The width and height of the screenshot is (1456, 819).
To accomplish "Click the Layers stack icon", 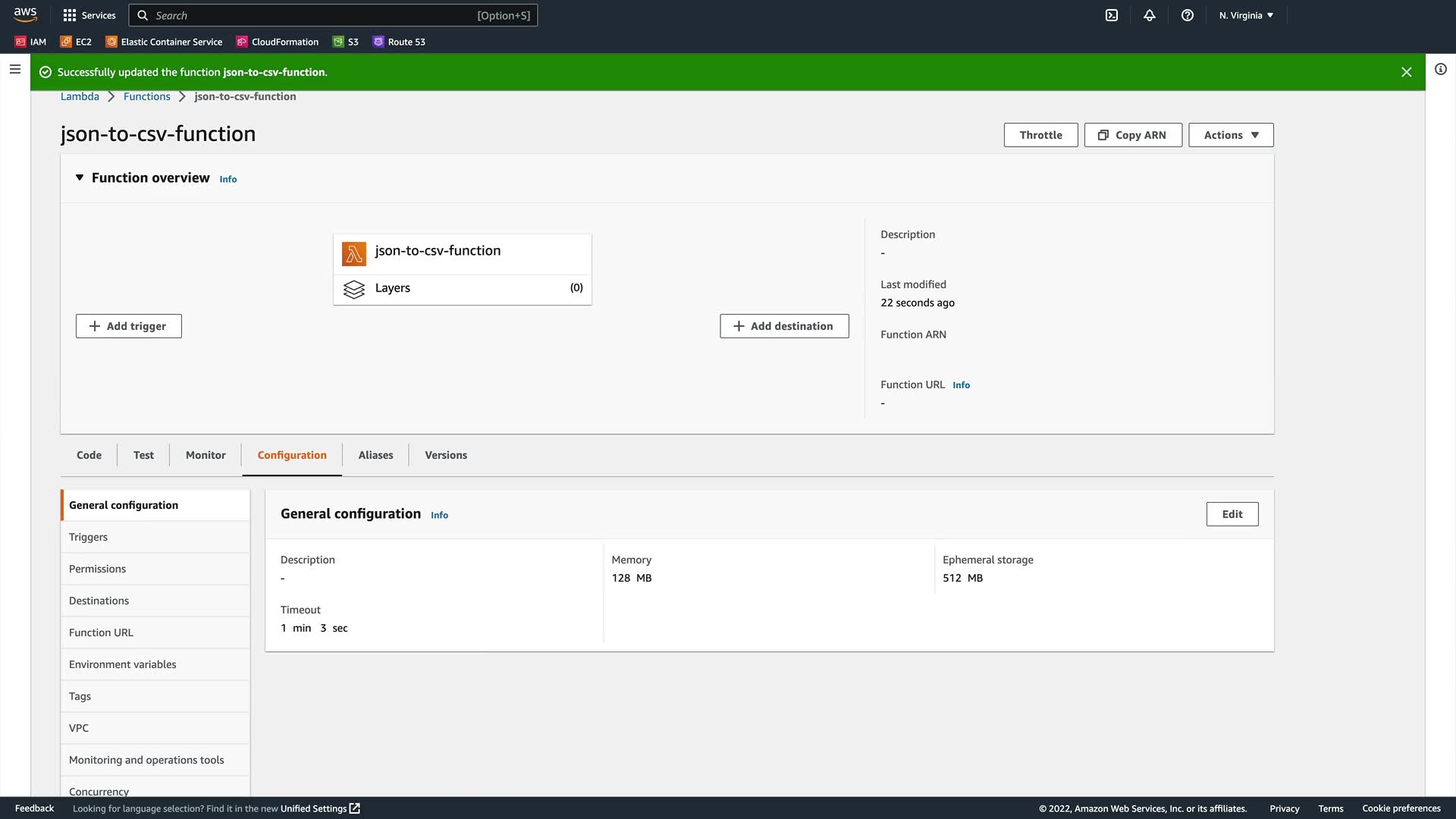I will (354, 289).
